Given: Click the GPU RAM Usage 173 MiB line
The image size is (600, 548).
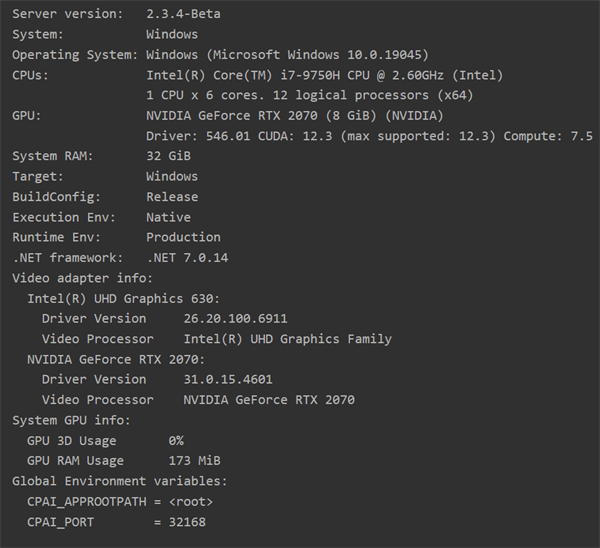Looking at the screenshot, I should point(124,461).
